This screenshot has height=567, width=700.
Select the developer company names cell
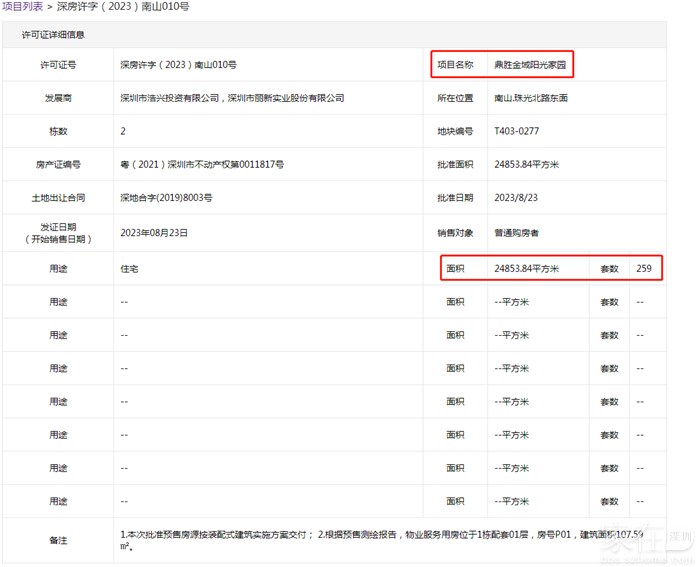[x=231, y=98]
